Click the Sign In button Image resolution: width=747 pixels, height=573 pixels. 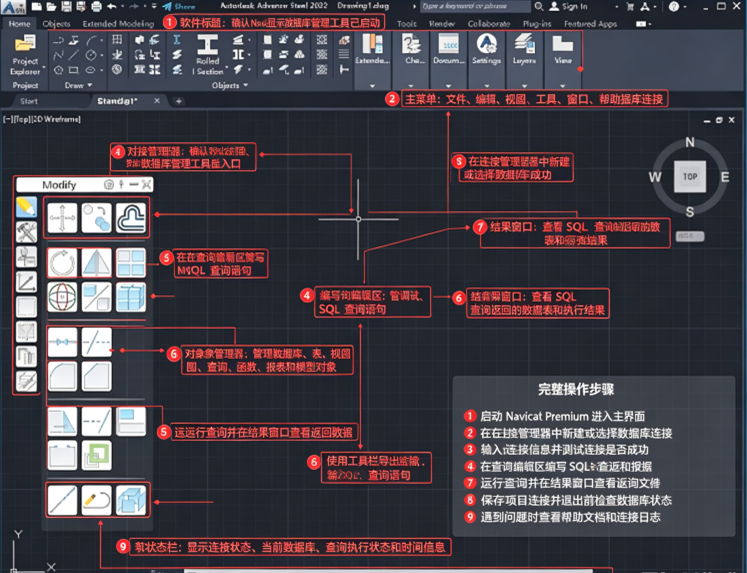(x=568, y=6)
